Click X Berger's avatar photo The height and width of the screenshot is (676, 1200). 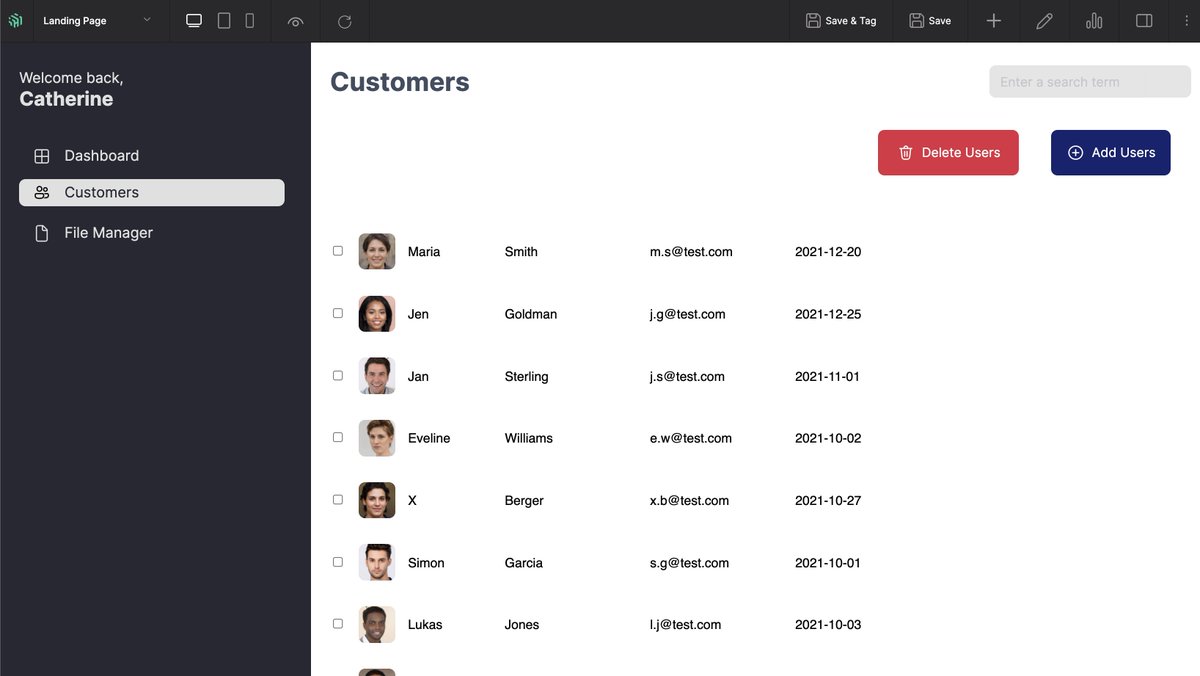(377, 500)
